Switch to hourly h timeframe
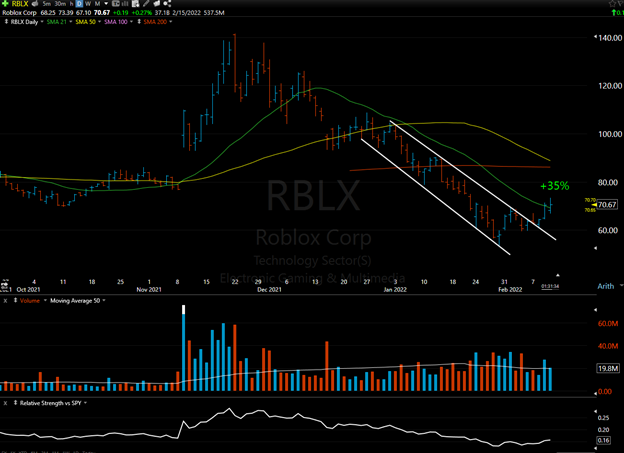The image size is (624, 453). click(x=72, y=4)
